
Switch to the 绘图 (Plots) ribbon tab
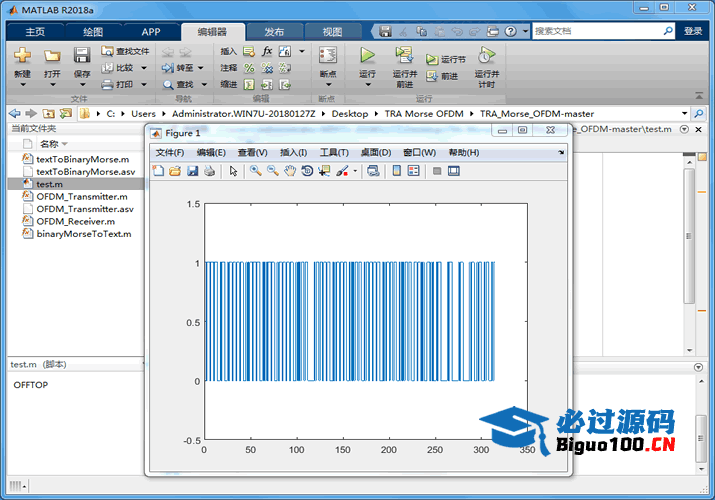[92, 31]
